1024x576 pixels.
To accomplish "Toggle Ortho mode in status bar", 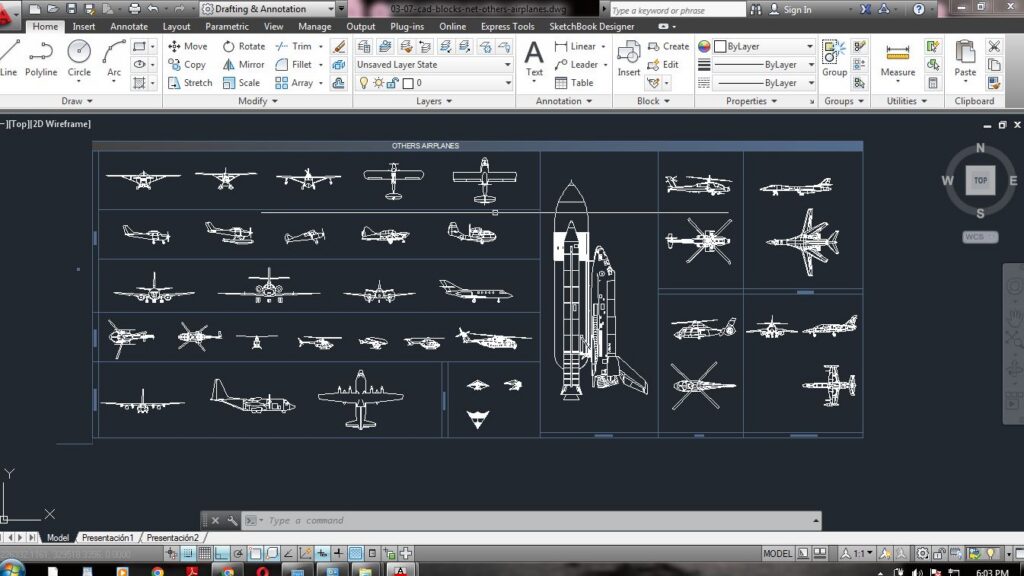I will [221, 554].
